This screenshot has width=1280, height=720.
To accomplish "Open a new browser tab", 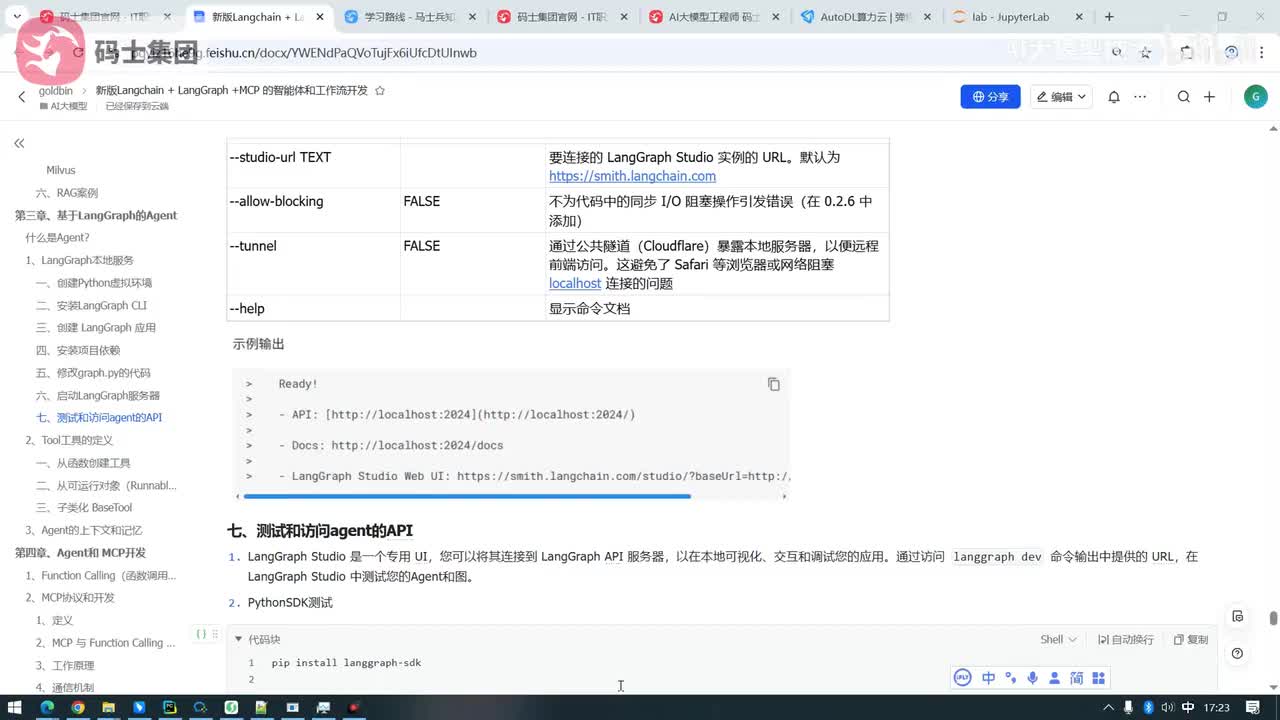I will click(1109, 17).
